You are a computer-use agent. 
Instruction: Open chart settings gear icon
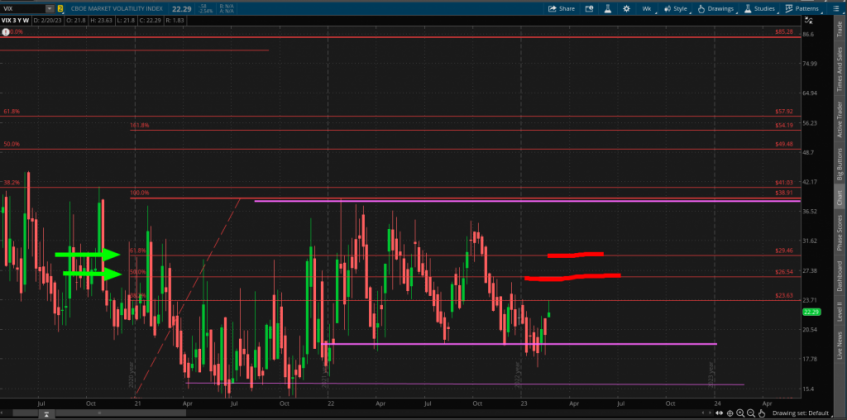point(626,9)
